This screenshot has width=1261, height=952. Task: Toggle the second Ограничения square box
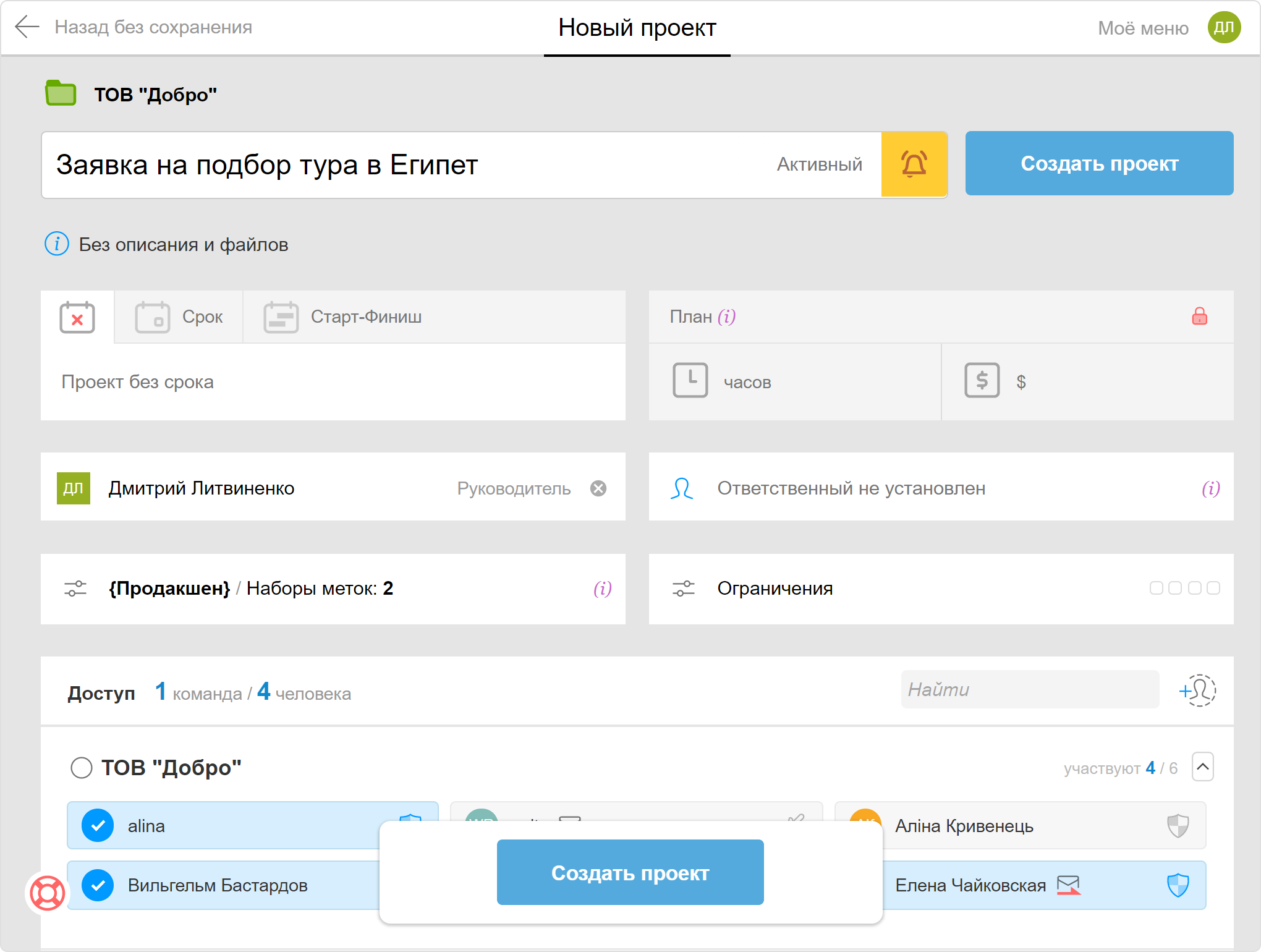click(1175, 588)
